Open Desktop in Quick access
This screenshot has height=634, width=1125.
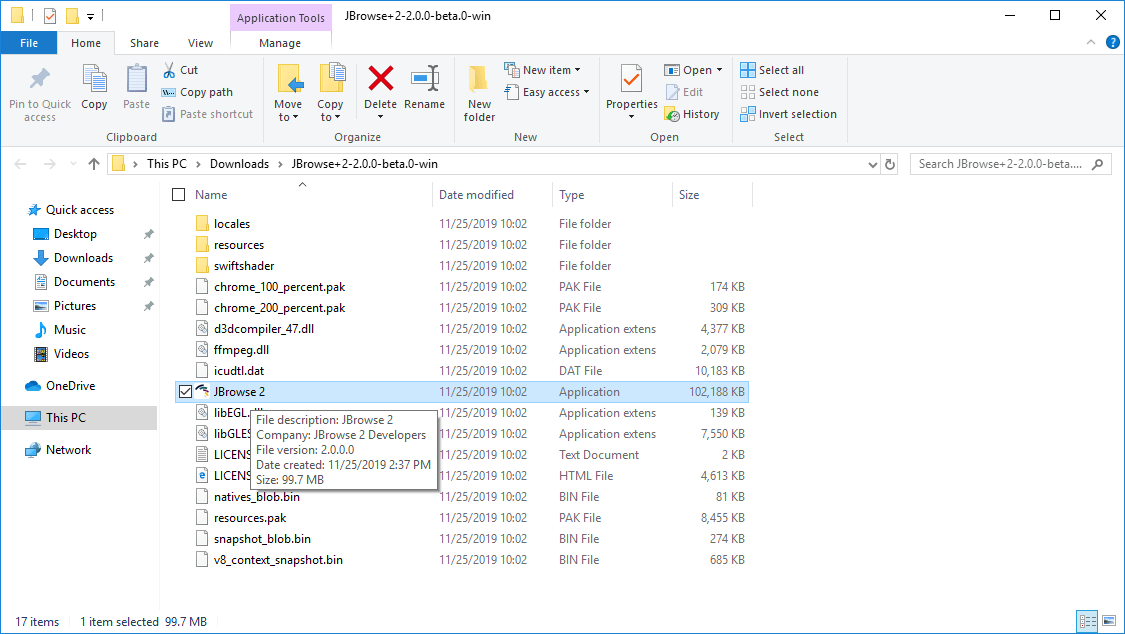tap(75, 234)
